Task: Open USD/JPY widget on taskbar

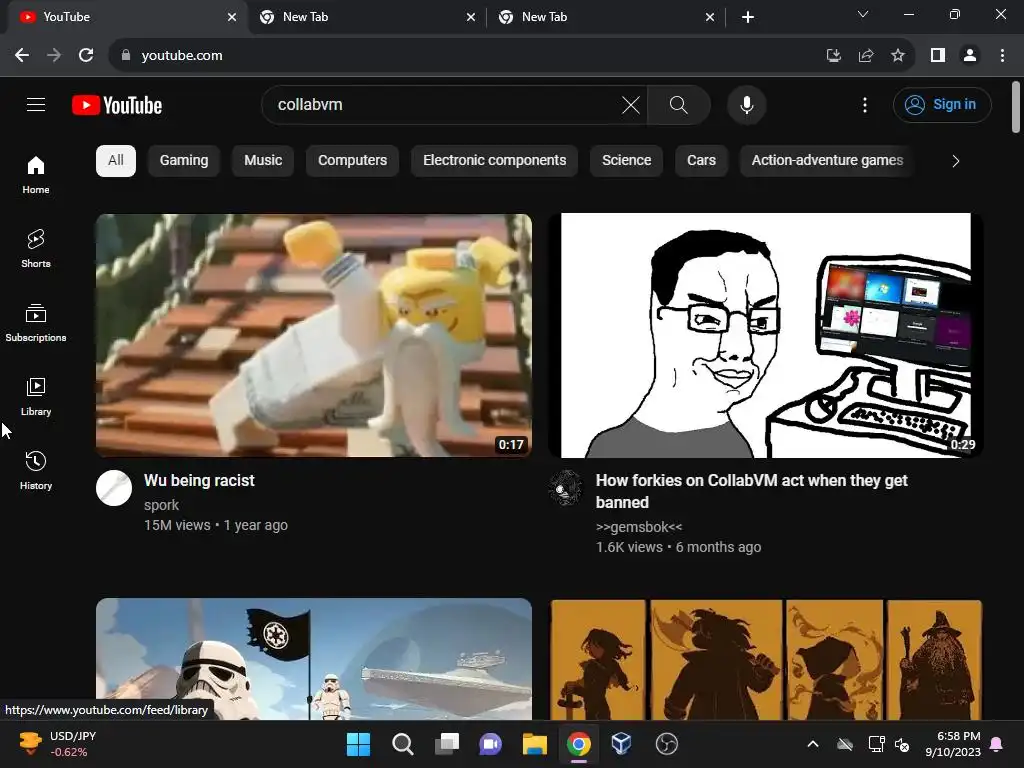Action: (x=57, y=744)
